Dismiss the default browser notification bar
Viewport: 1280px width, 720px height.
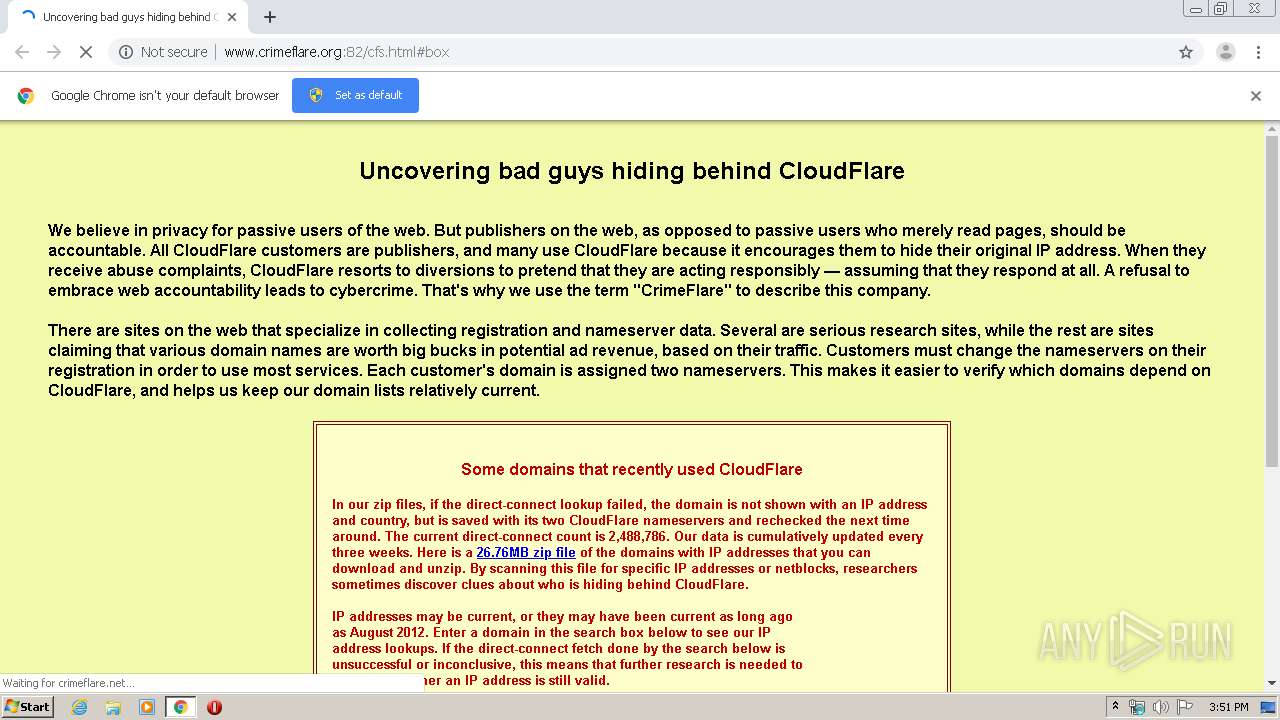1255,96
